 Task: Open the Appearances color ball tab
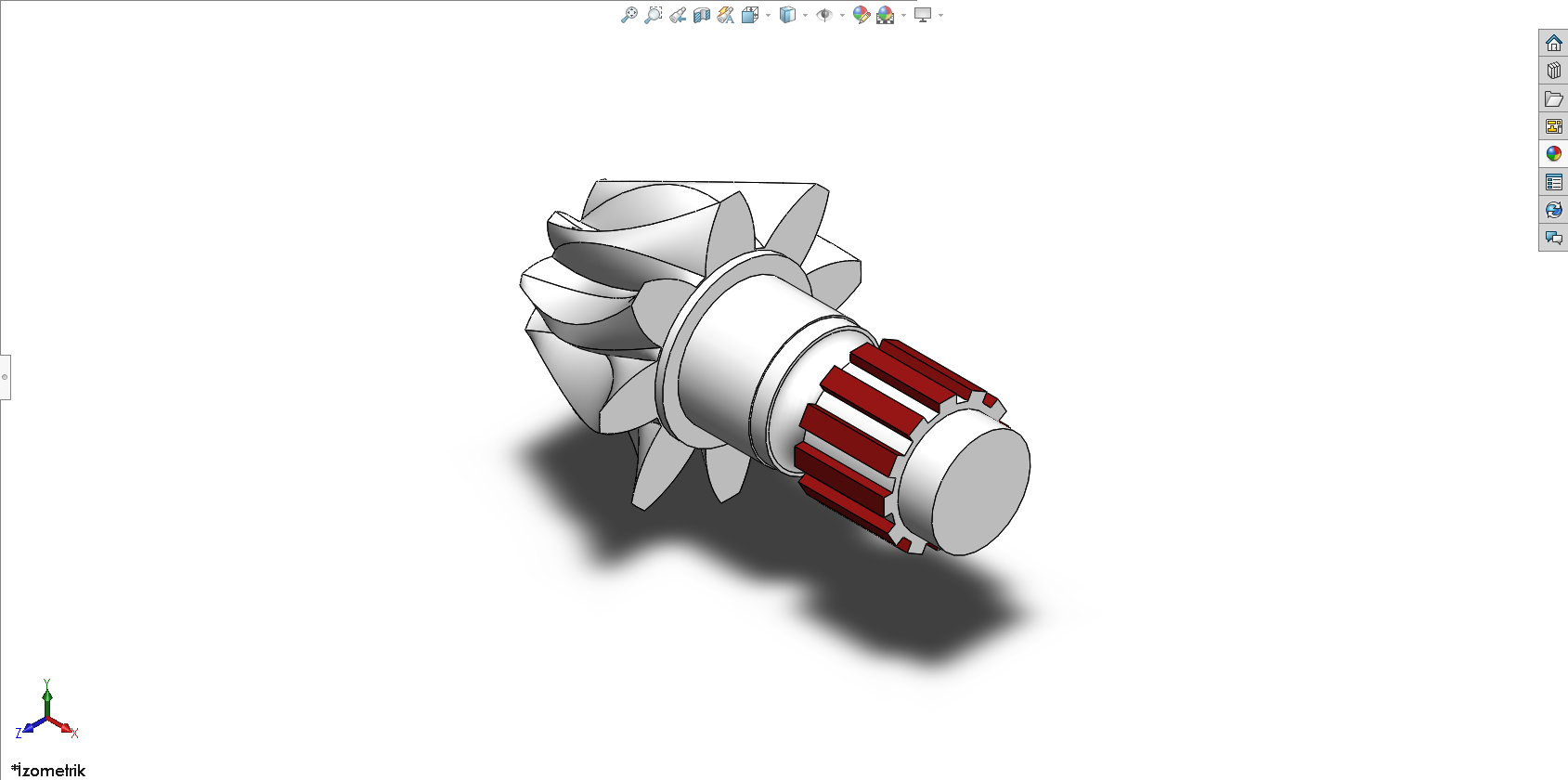(1554, 154)
